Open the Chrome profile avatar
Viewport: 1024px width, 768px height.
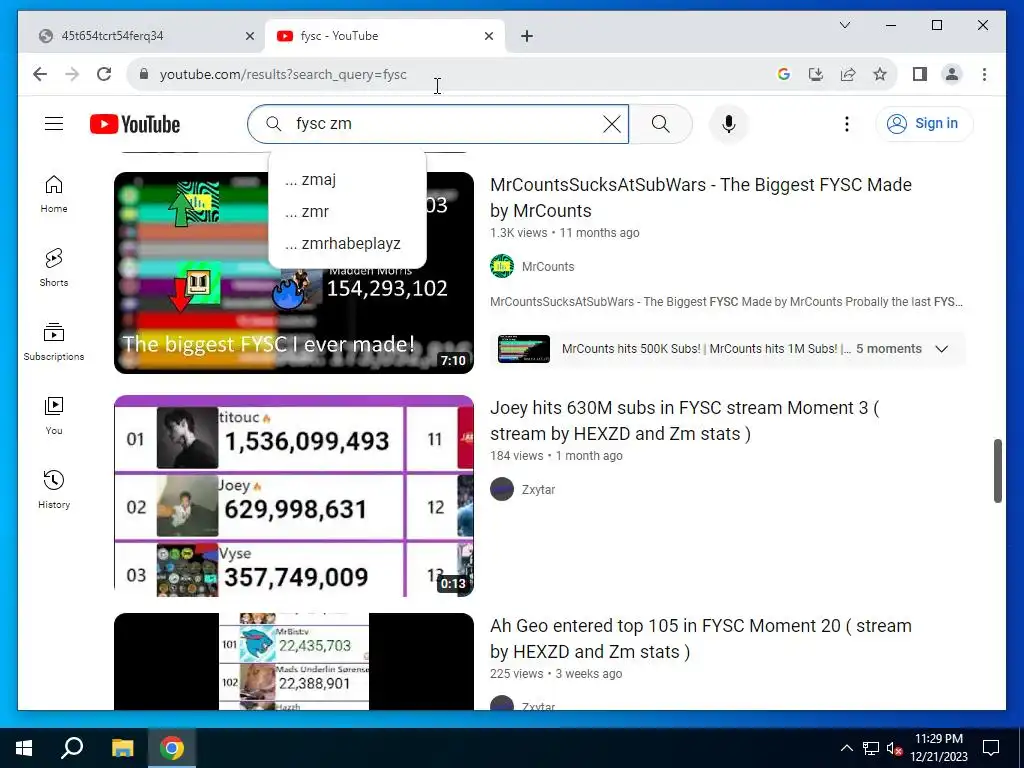[952, 74]
